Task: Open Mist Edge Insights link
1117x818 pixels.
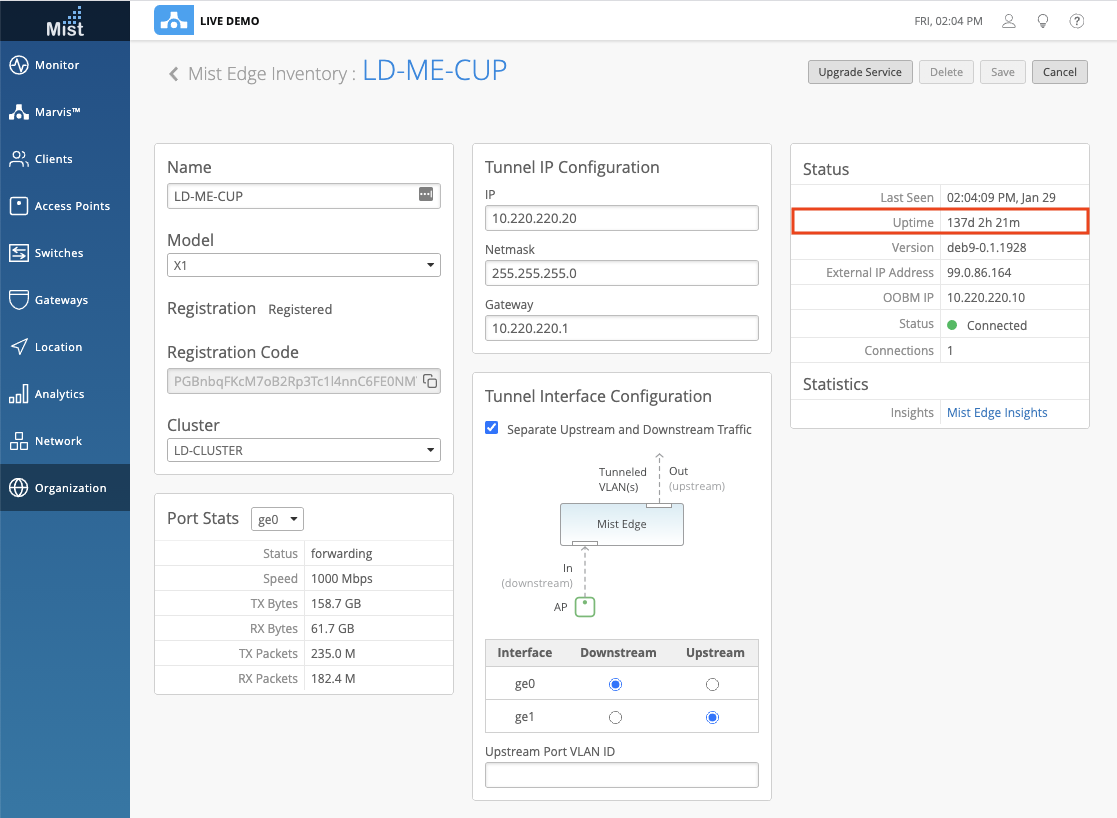Action: [997, 413]
